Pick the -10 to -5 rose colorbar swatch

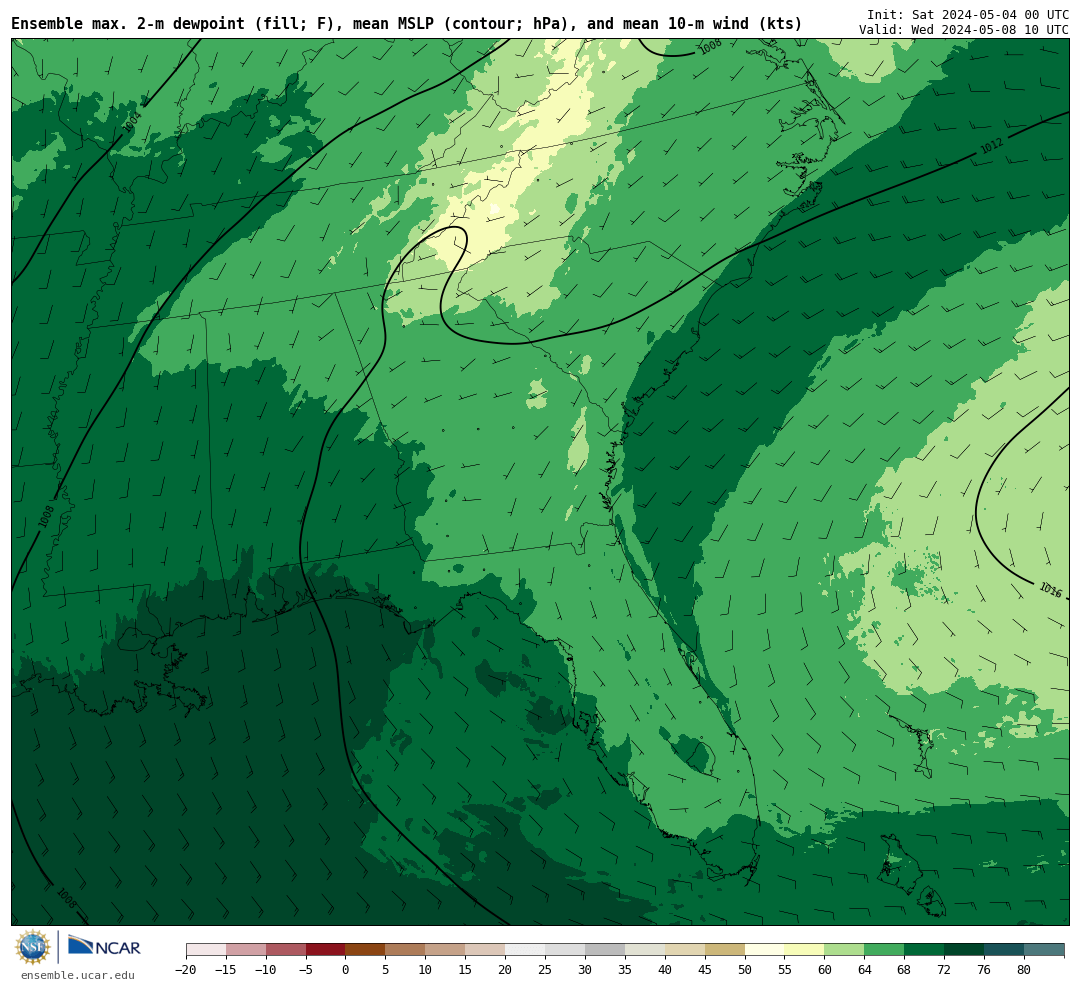[286, 950]
